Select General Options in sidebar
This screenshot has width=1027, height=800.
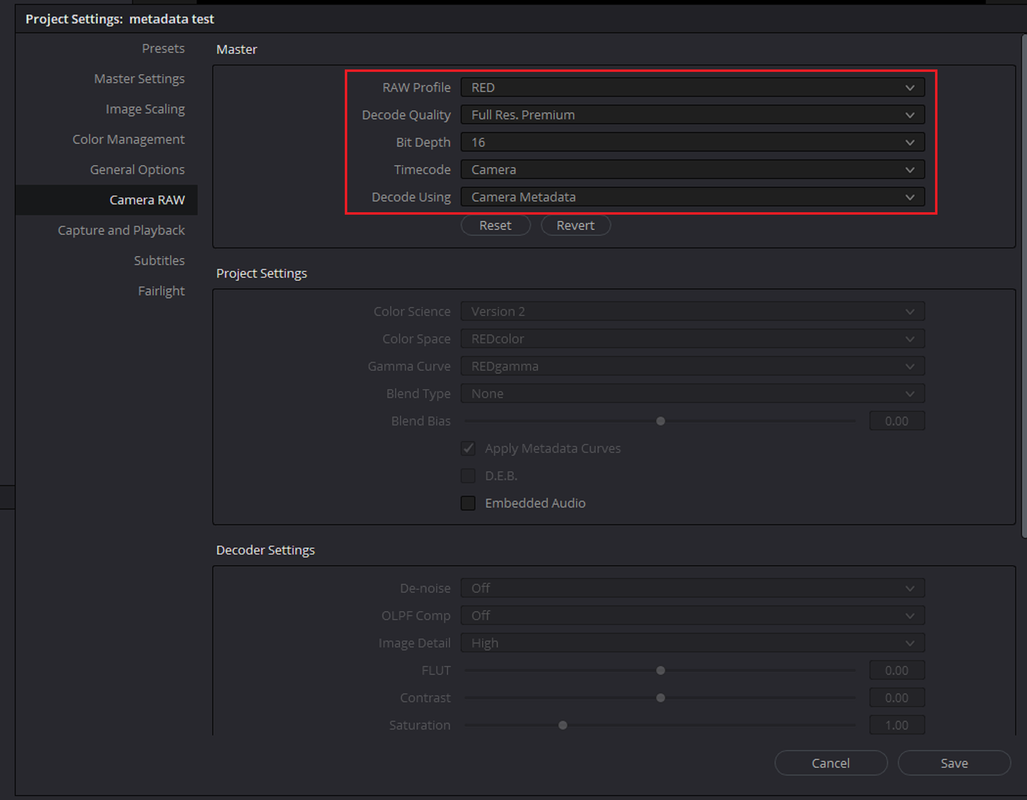137,169
